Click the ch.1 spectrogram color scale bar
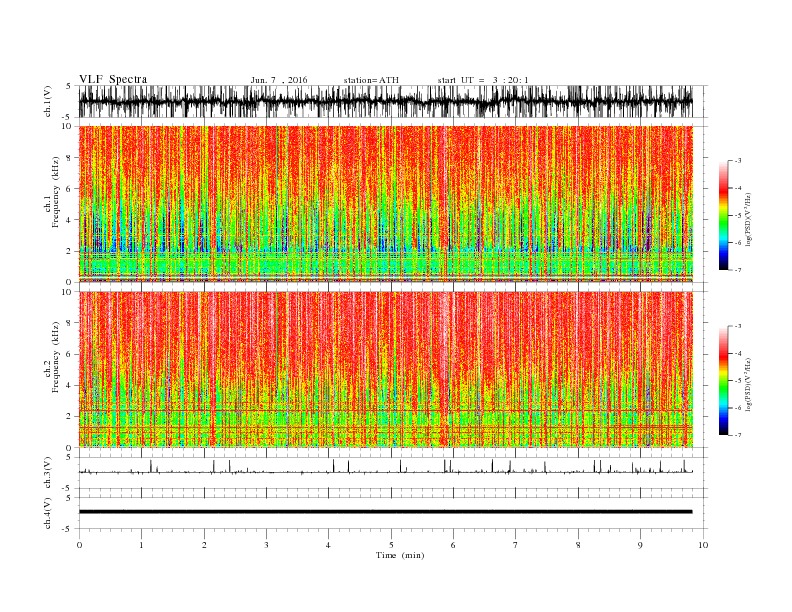792x612 pixels. click(x=723, y=216)
